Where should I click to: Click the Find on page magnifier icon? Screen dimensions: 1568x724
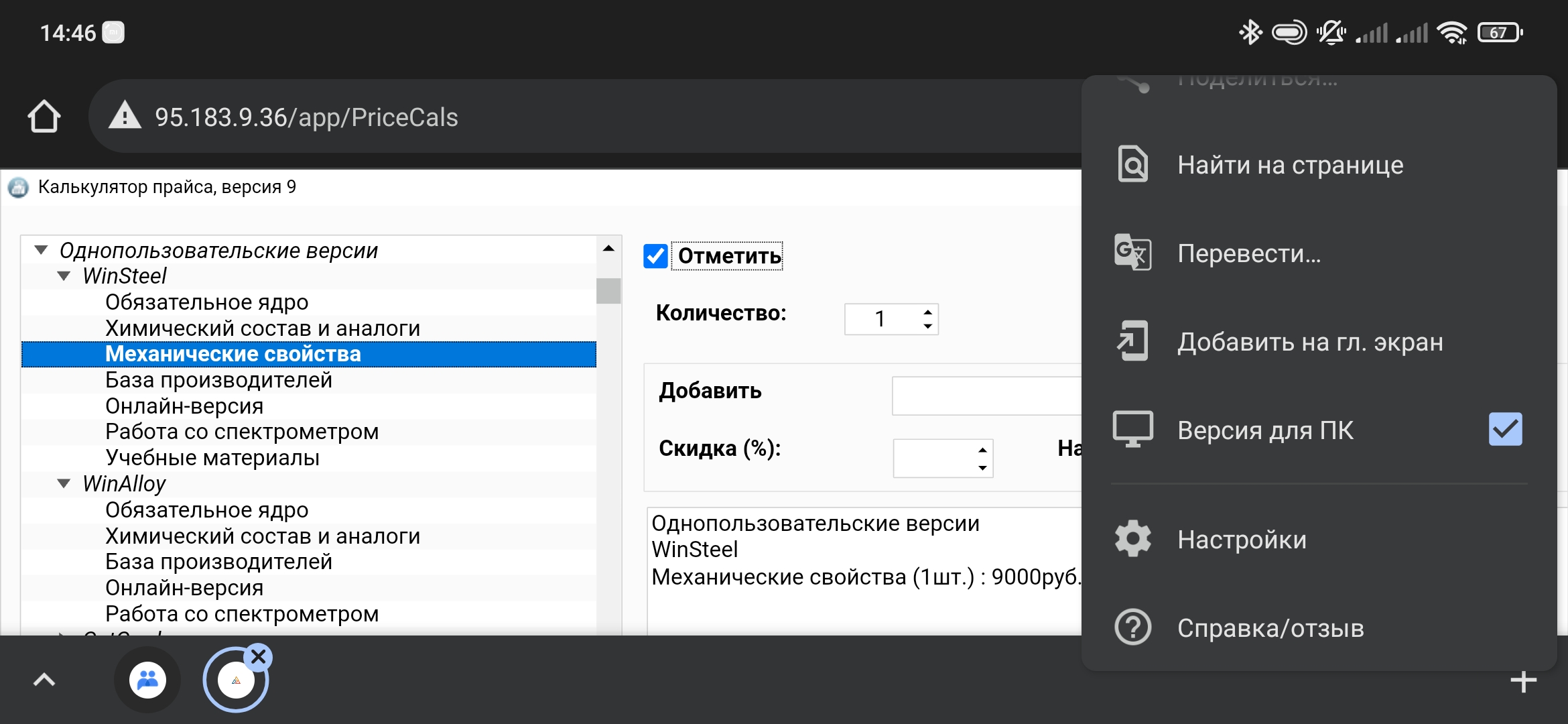pyautogui.click(x=1132, y=164)
